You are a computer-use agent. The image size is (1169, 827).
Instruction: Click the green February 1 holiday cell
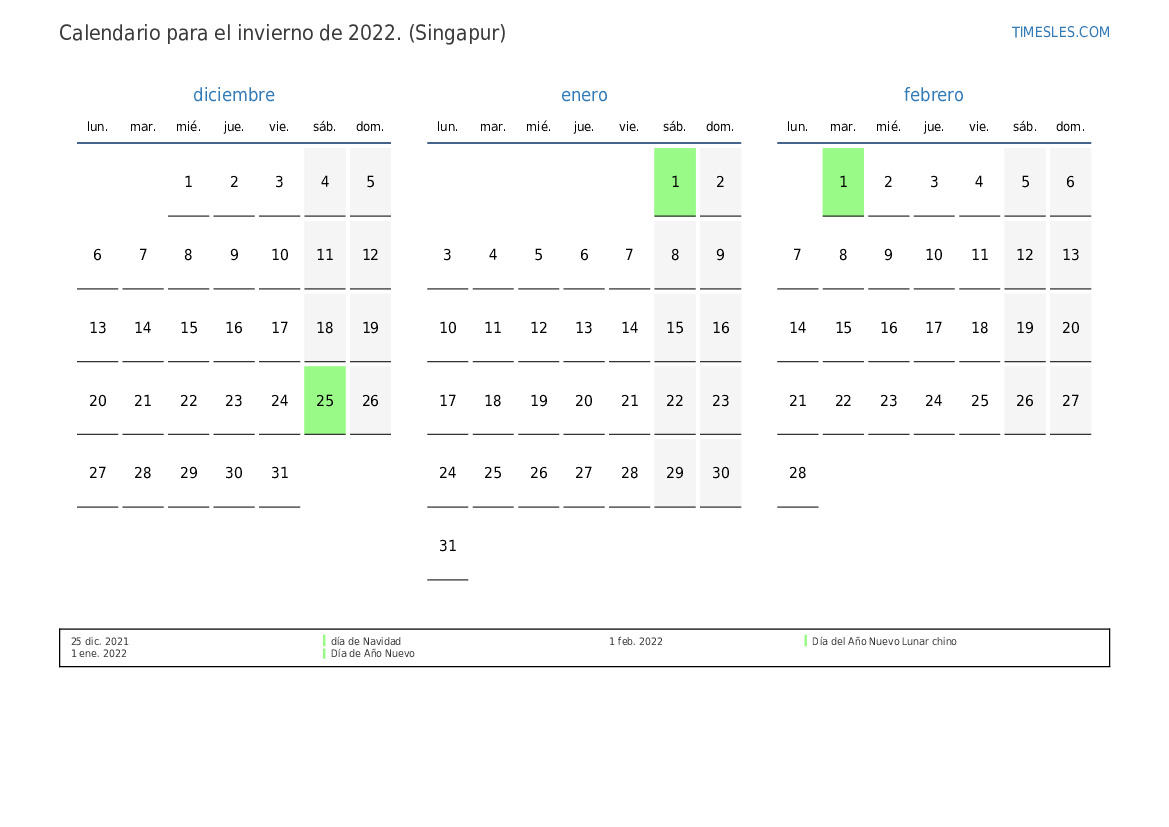click(843, 182)
